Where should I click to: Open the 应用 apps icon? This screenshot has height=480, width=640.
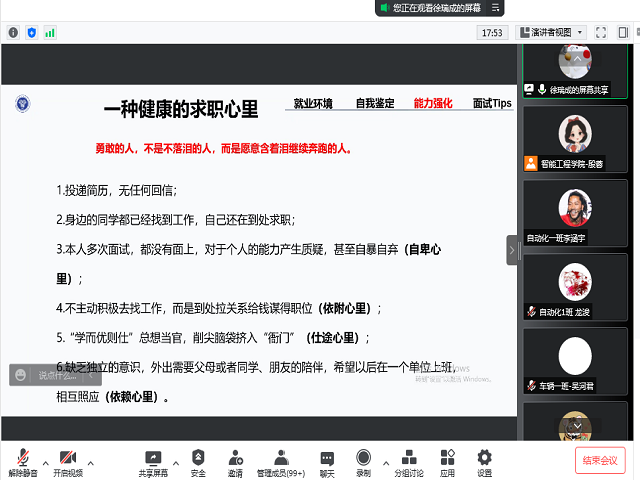(447, 460)
